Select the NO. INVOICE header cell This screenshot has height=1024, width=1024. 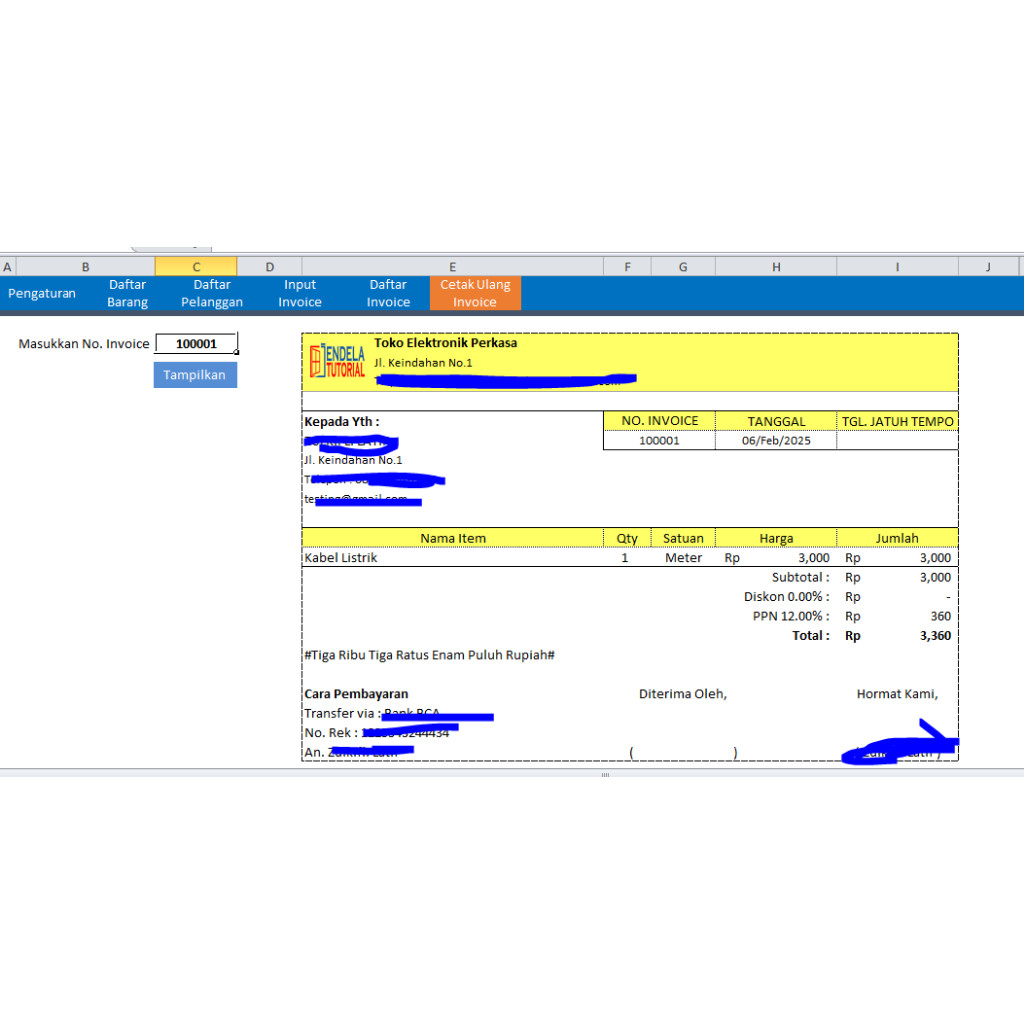coord(658,420)
